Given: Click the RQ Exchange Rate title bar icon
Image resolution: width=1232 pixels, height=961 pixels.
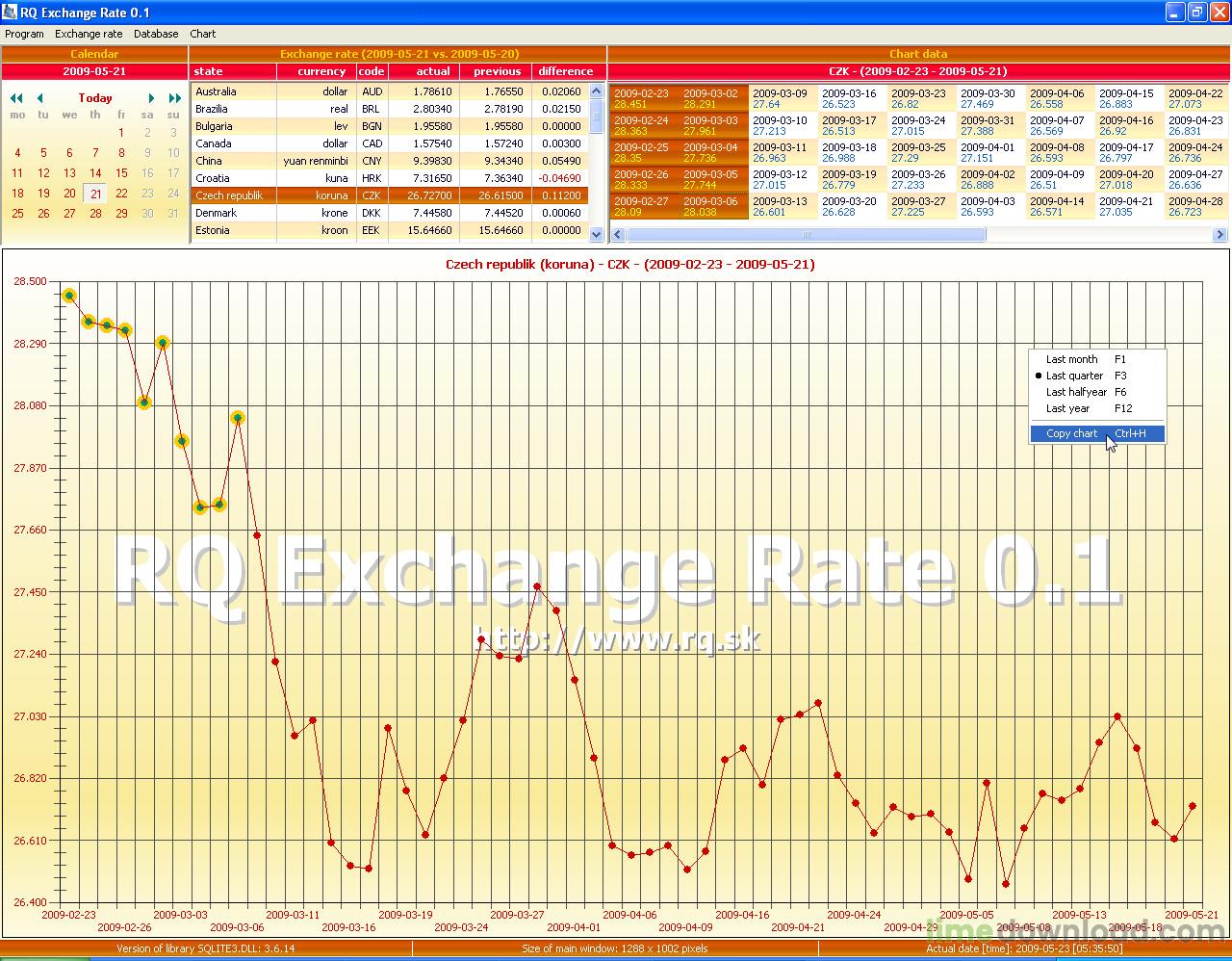Looking at the screenshot, I should click(x=10, y=12).
